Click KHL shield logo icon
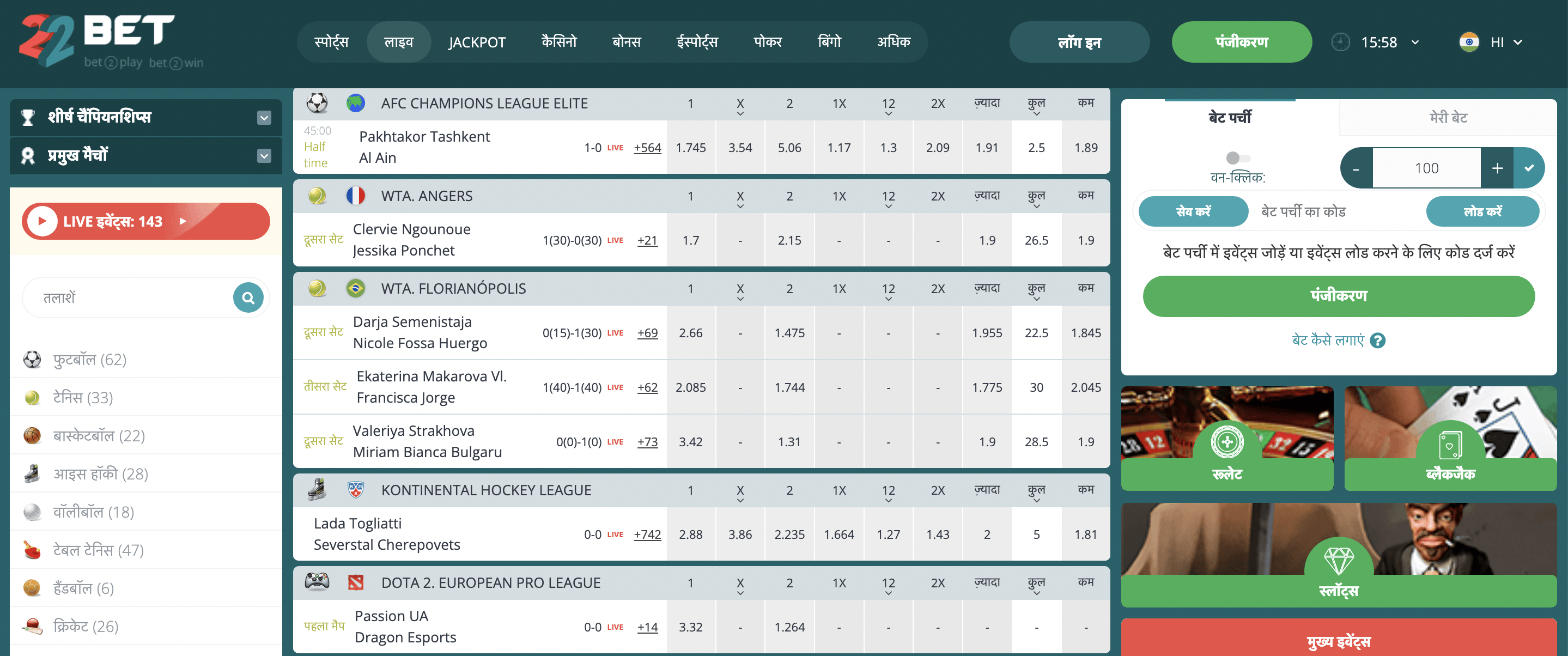This screenshot has width=1568, height=656. (355, 489)
